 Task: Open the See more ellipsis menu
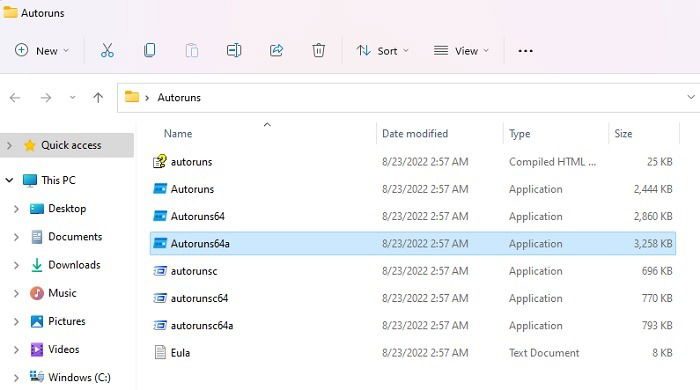[x=525, y=51]
